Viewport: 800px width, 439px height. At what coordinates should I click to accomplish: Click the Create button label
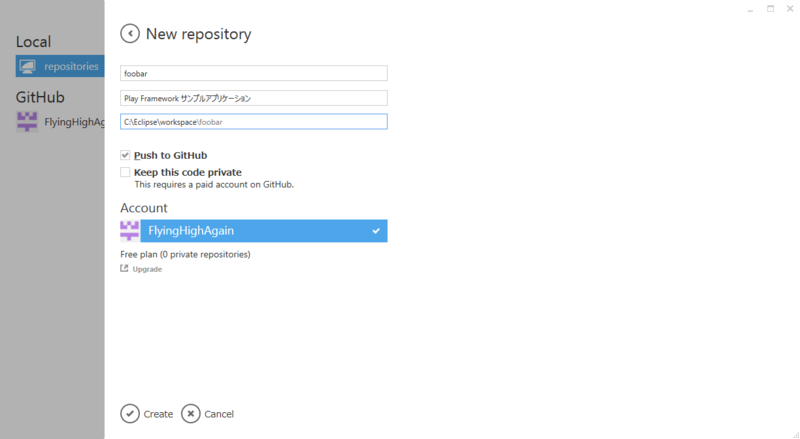(x=158, y=414)
